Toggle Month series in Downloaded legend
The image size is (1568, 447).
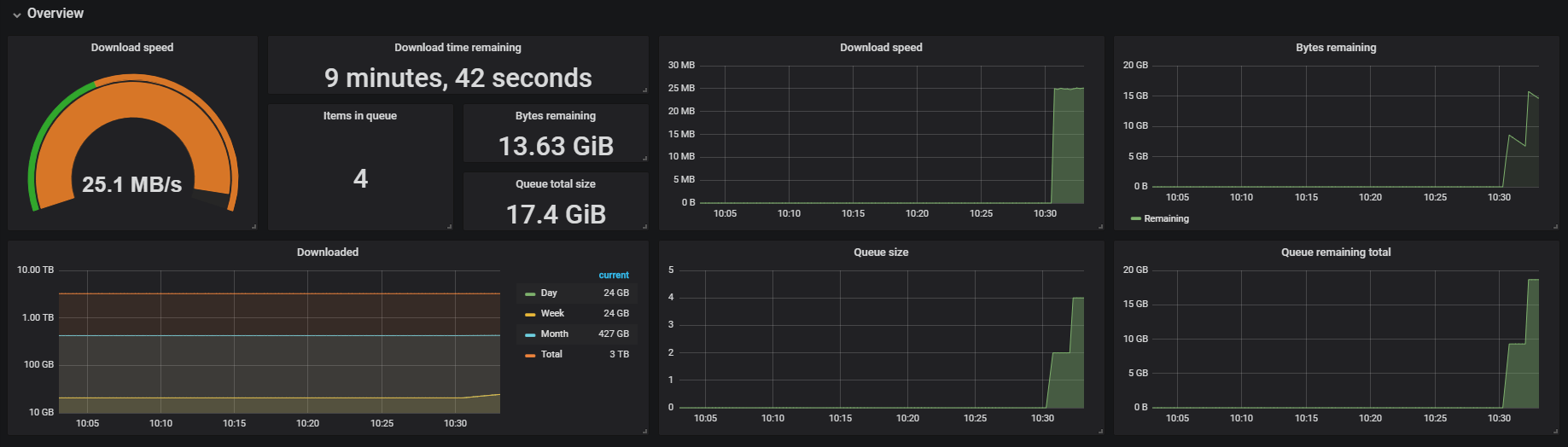(554, 334)
